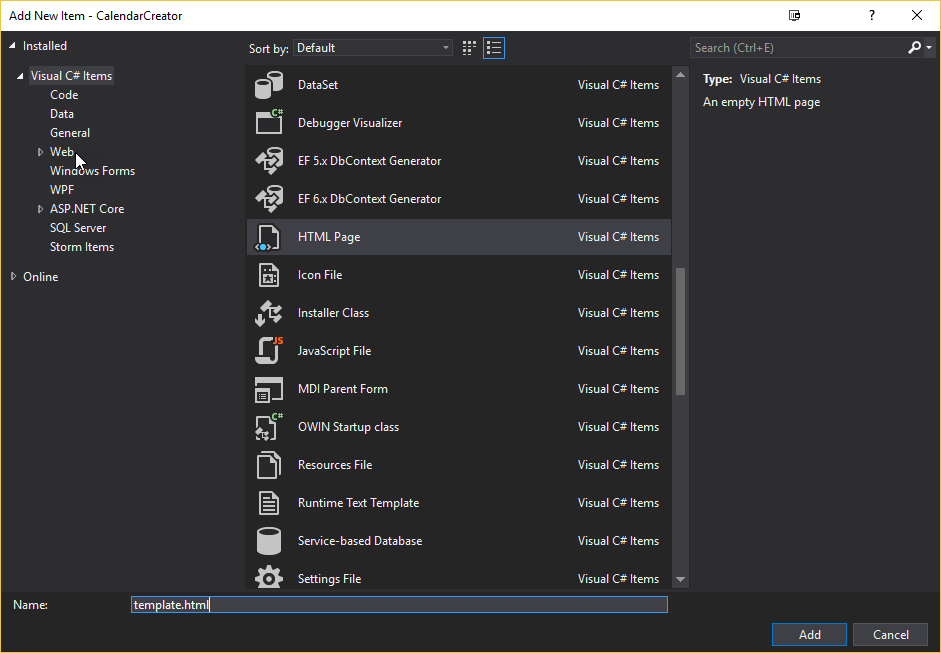Select the Windows Forms category
Viewport: 941px width, 653px height.
point(92,171)
